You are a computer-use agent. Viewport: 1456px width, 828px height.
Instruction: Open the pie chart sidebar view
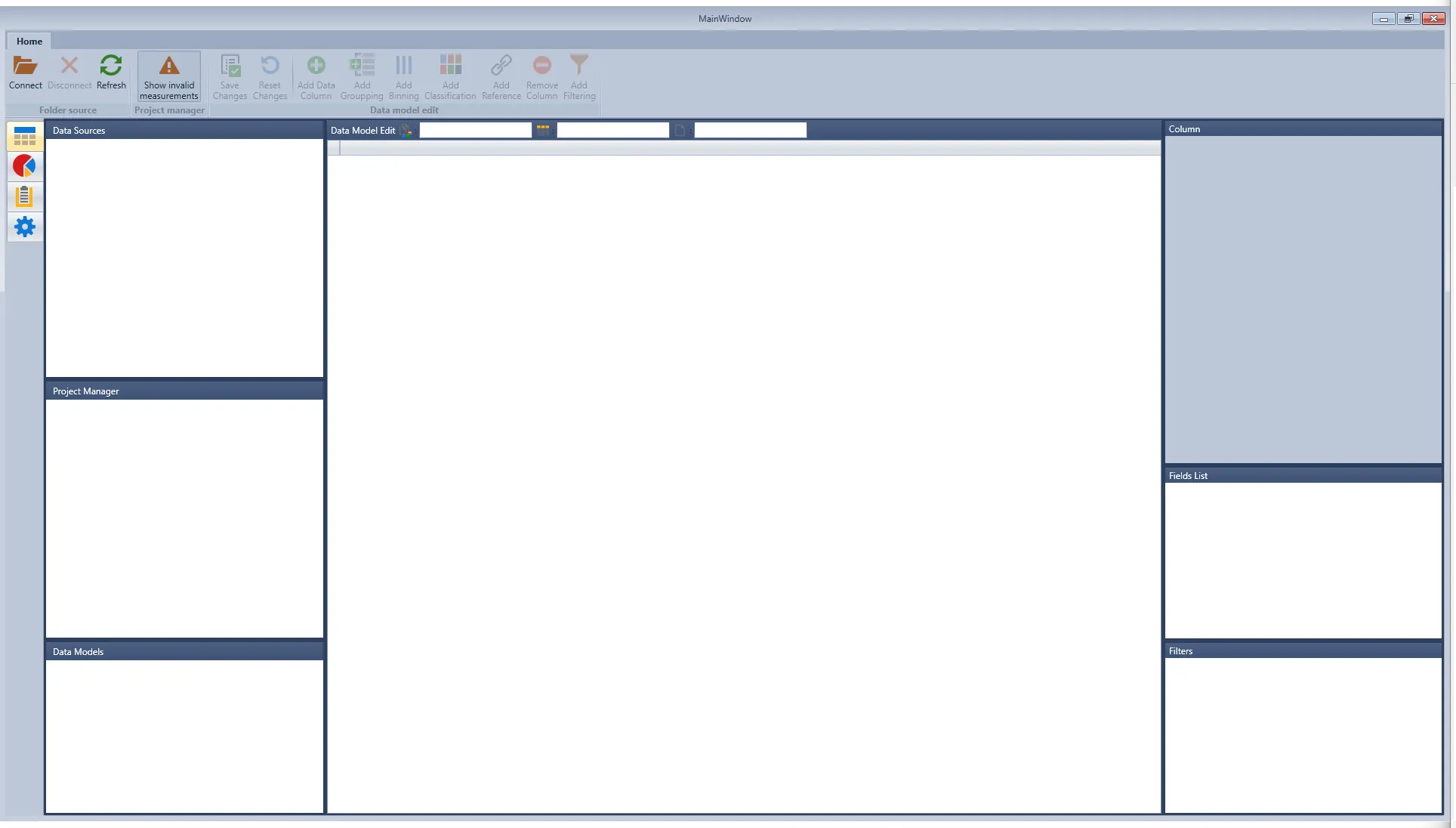click(25, 166)
